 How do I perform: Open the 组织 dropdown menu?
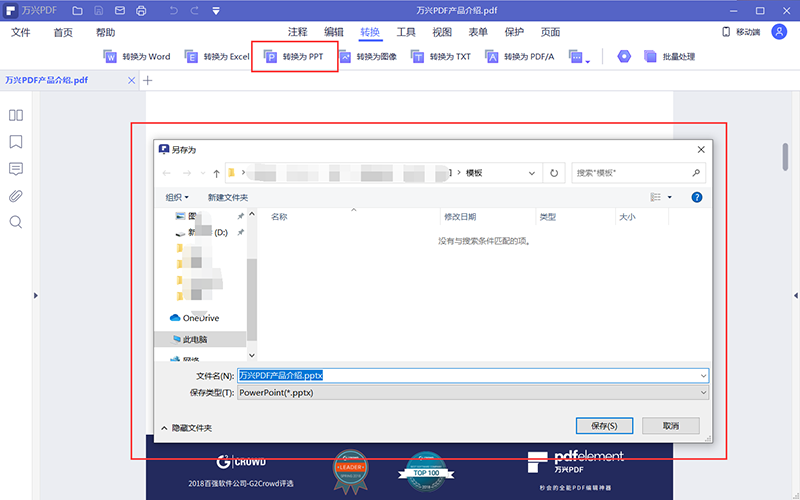point(177,197)
